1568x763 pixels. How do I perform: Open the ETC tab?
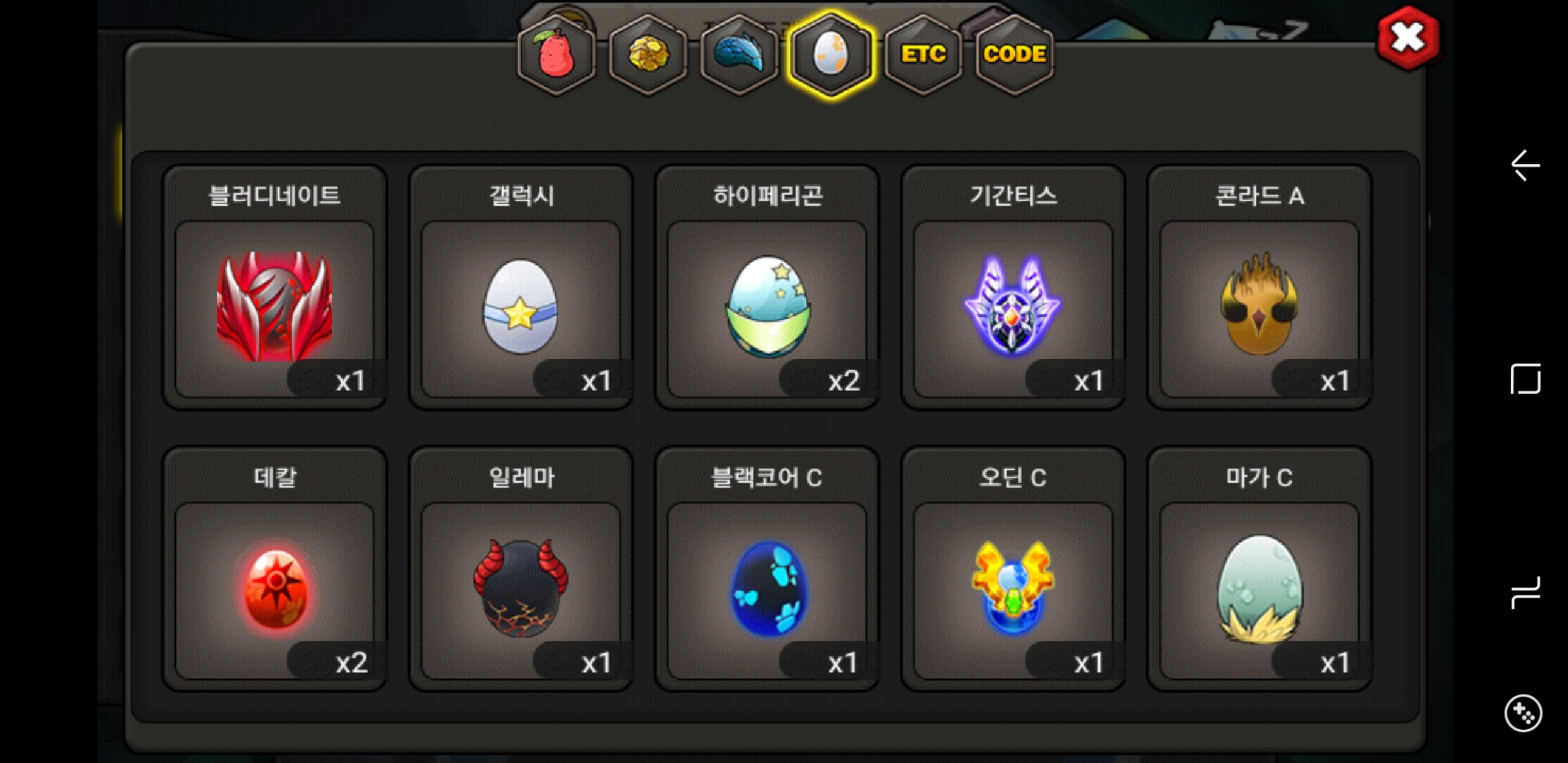[923, 54]
